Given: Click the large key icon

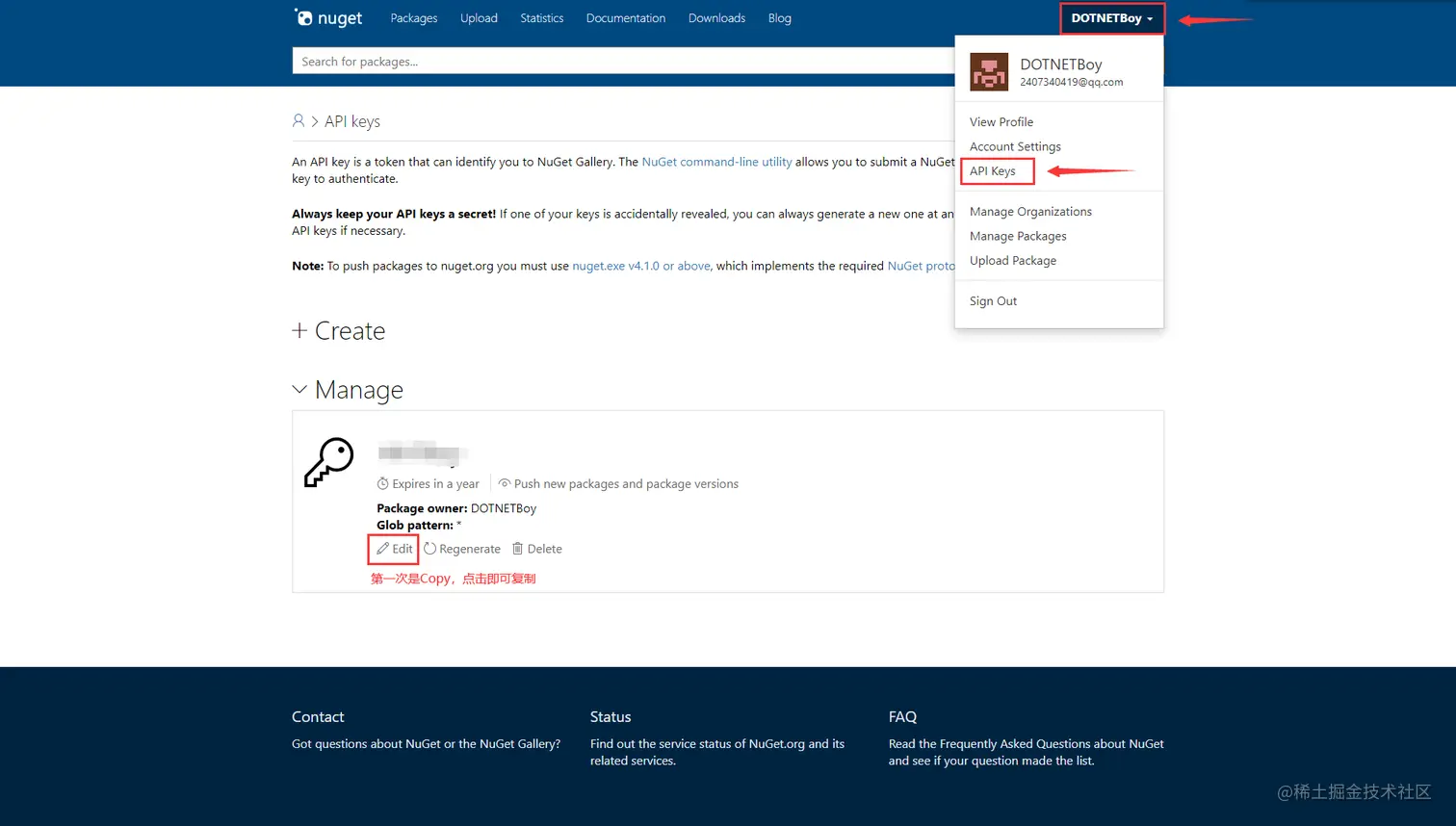Looking at the screenshot, I should click(x=329, y=462).
